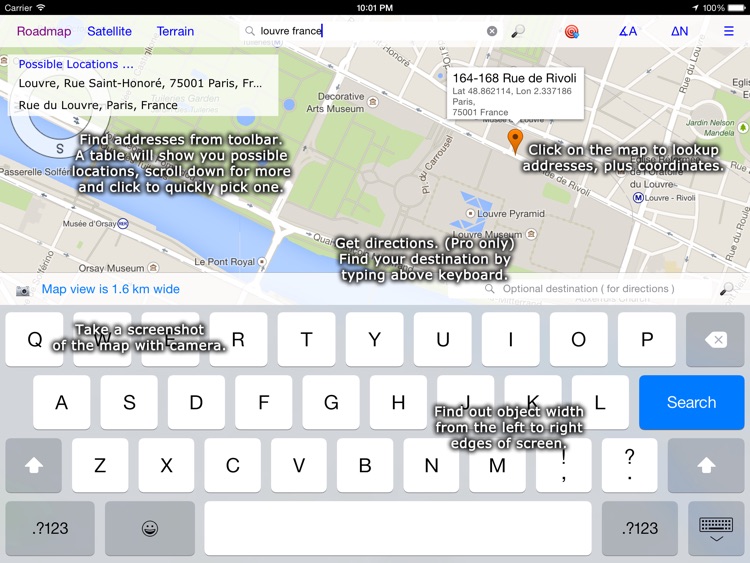Clear the search text with the X button

(492, 31)
